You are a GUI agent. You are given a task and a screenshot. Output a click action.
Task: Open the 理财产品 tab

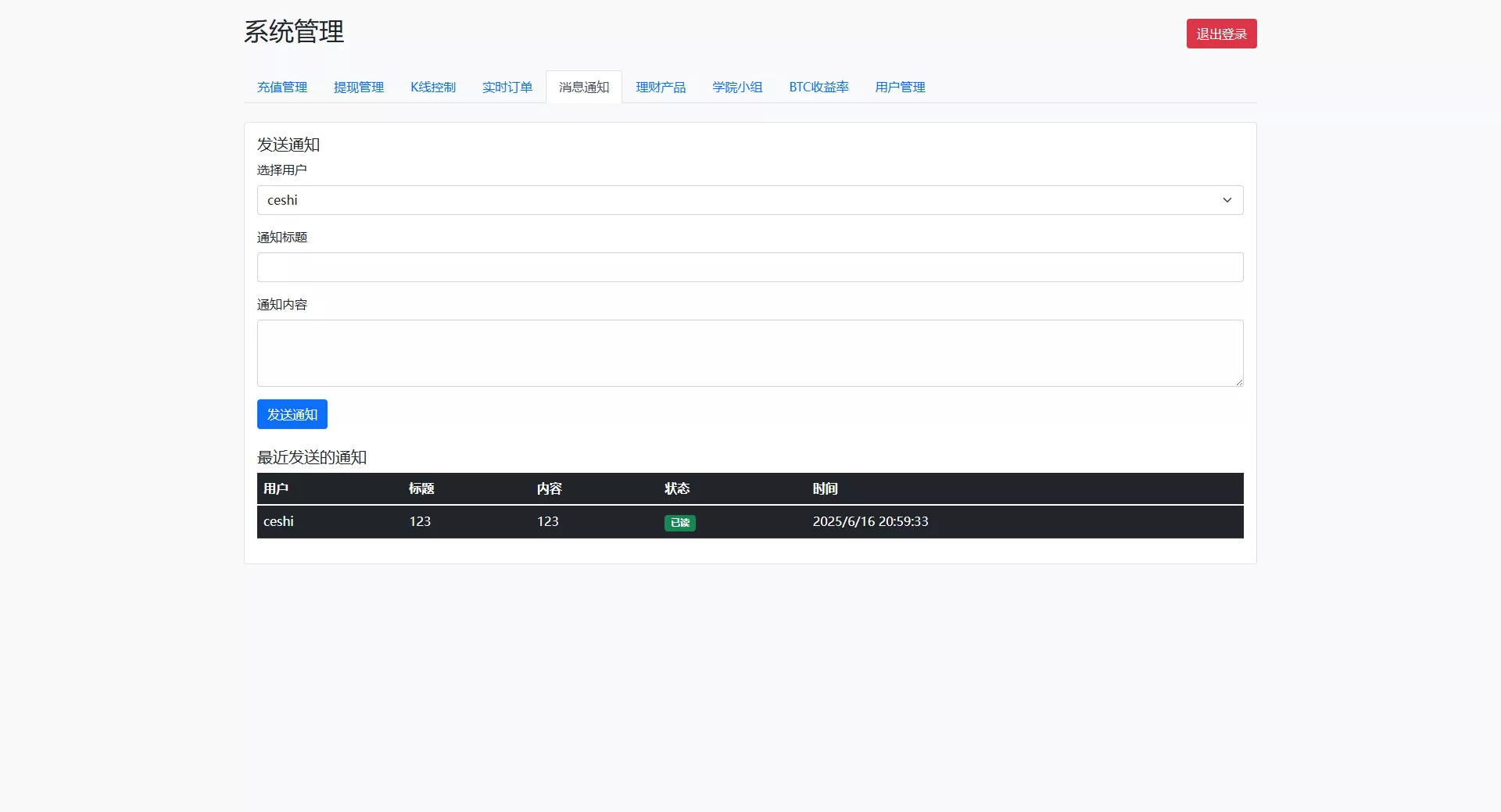coord(661,87)
